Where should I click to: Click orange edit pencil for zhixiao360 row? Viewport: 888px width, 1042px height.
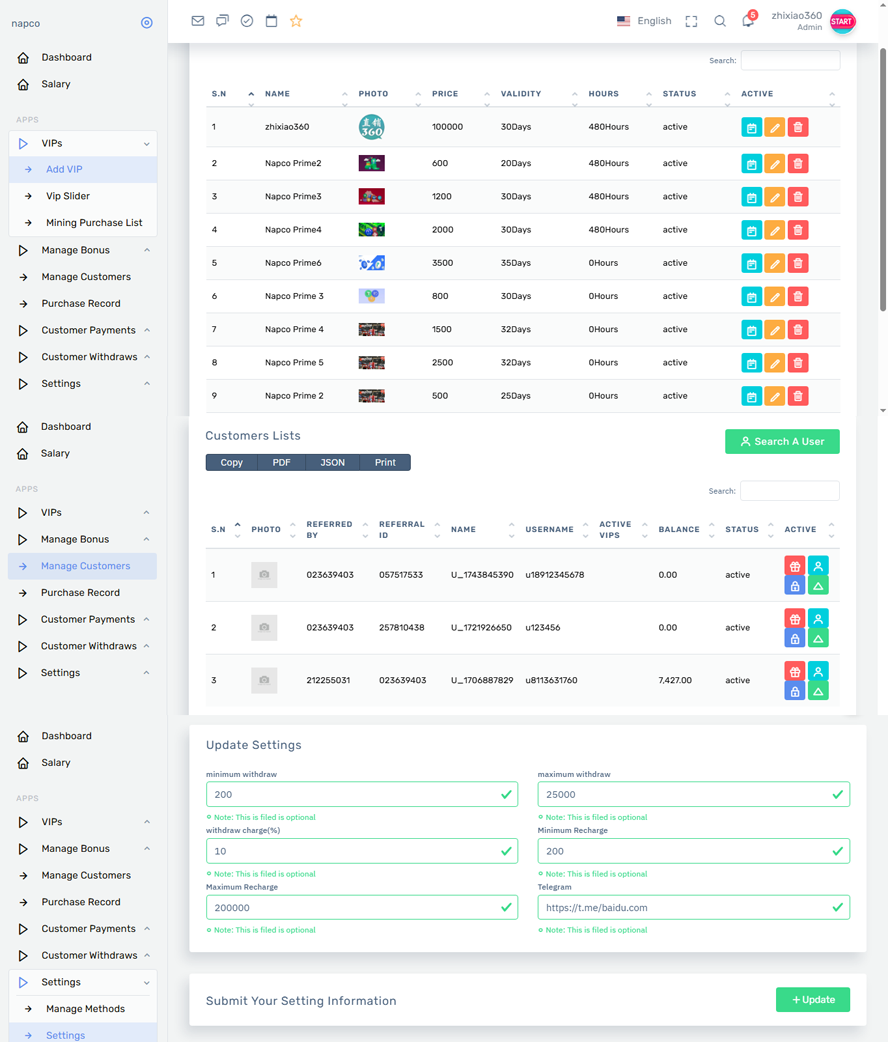[774, 128]
